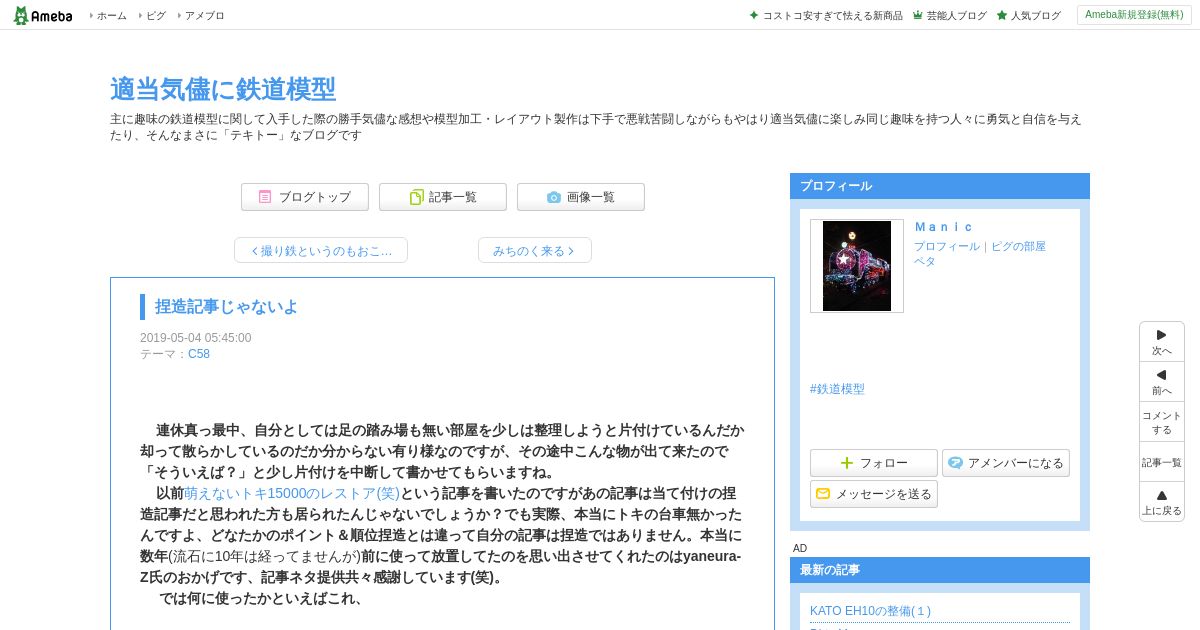The width and height of the screenshot is (1200, 630).
Task: Click 上に戻る in floating side panel
Action: pyautogui.click(x=1162, y=502)
